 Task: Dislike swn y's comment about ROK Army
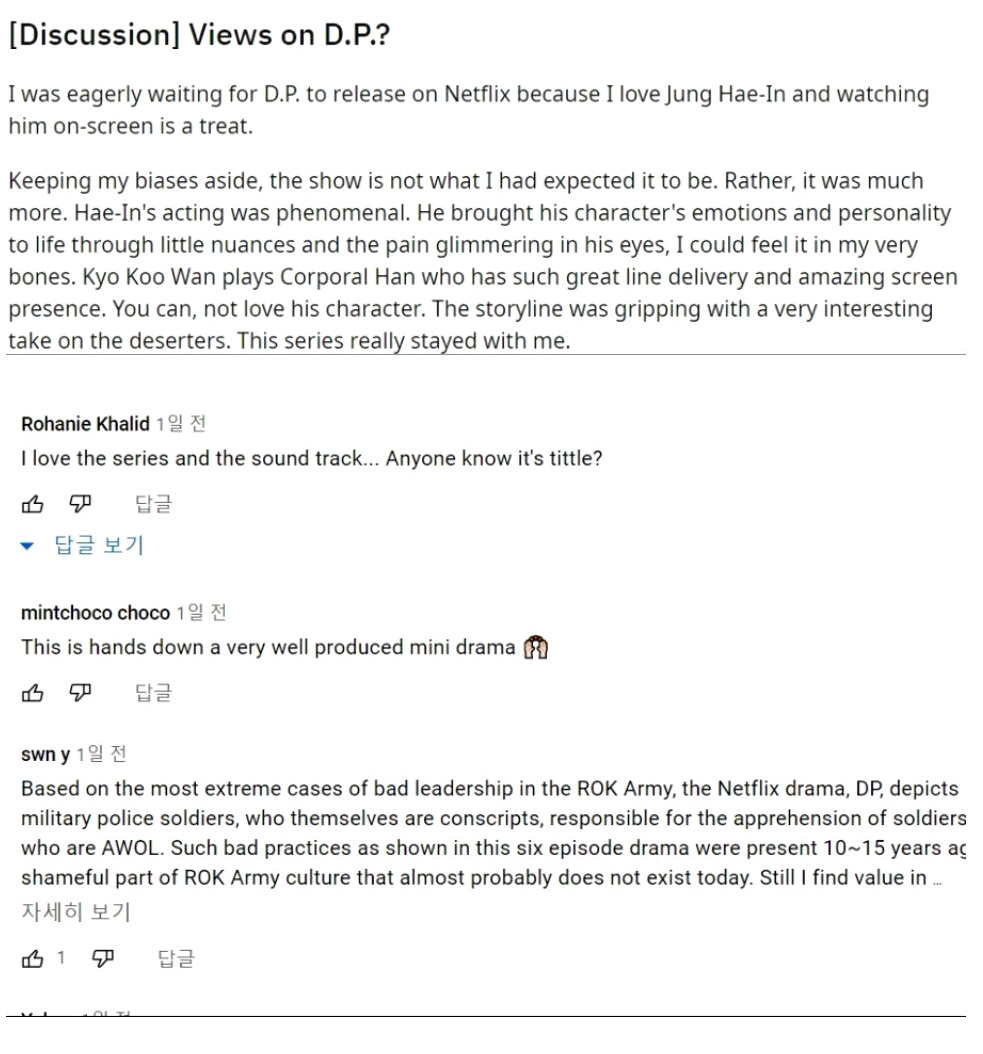(101, 960)
